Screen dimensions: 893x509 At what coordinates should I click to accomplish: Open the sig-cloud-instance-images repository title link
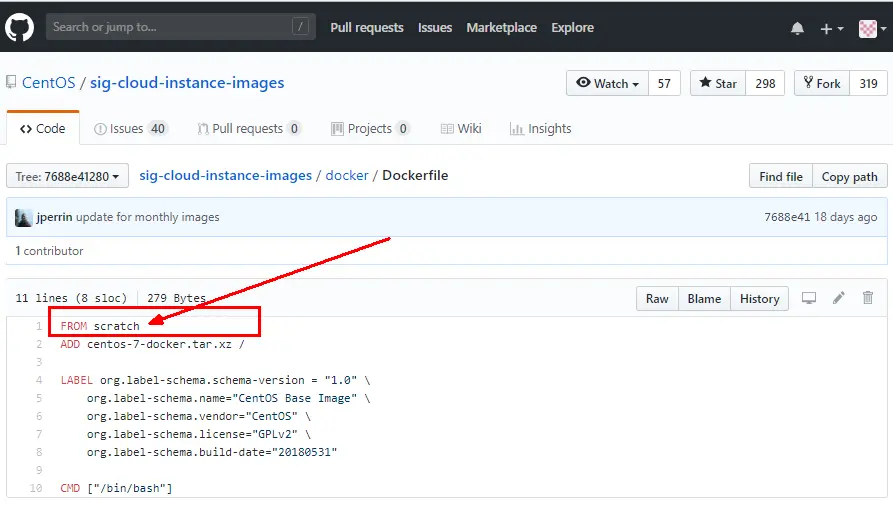click(187, 83)
